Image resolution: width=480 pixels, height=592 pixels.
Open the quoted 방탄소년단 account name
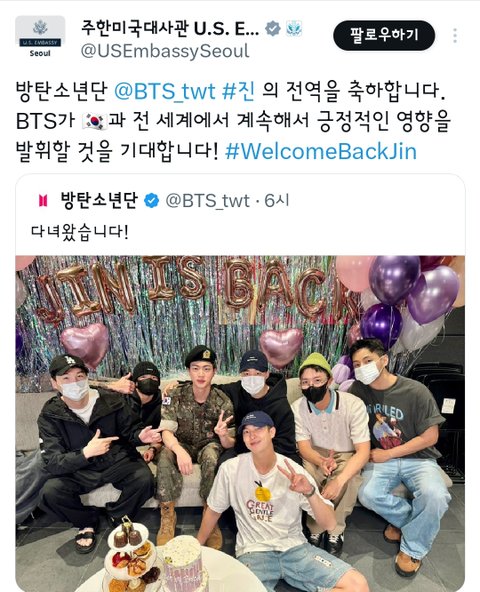(x=99, y=200)
